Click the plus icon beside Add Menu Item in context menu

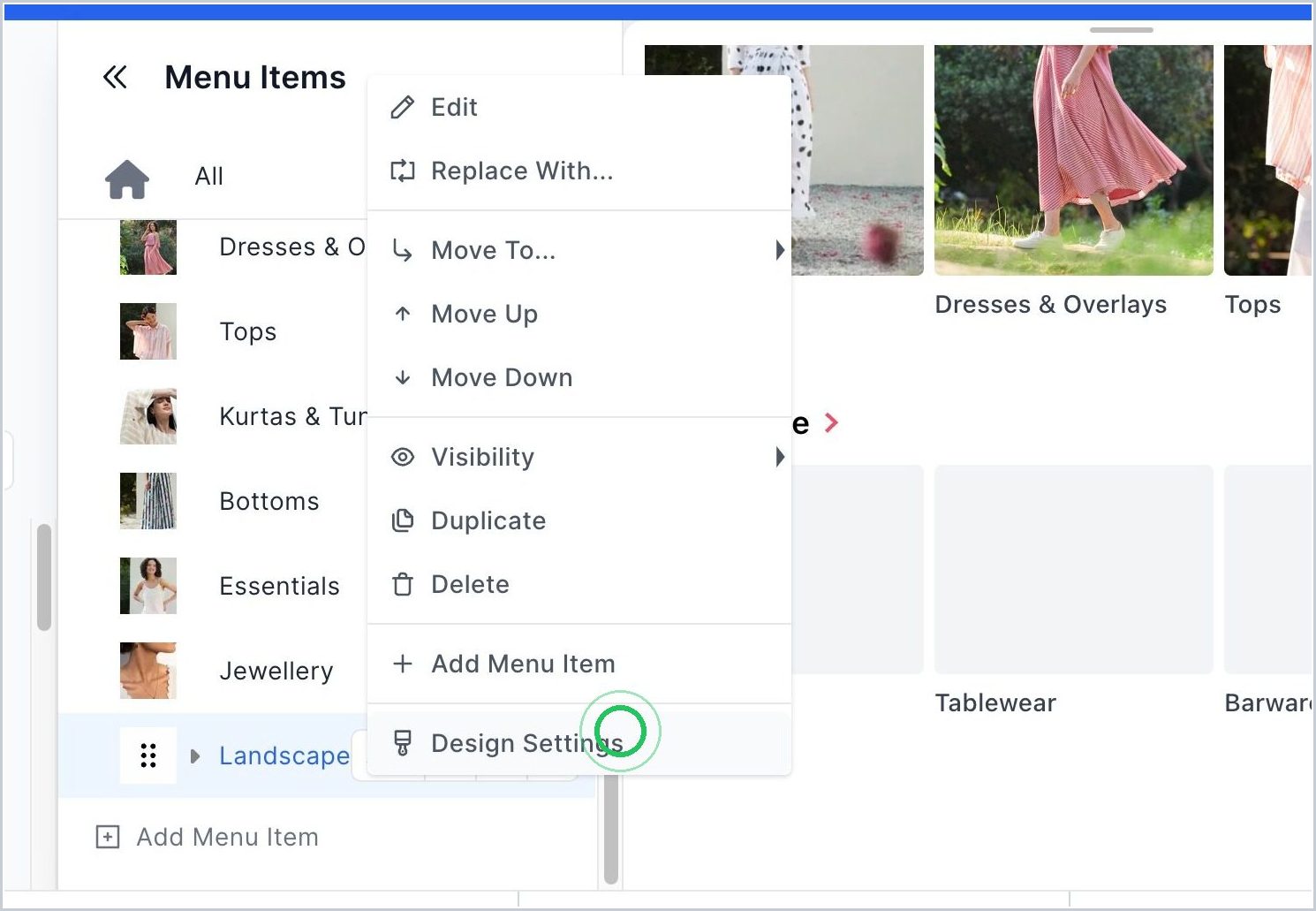coord(403,664)
